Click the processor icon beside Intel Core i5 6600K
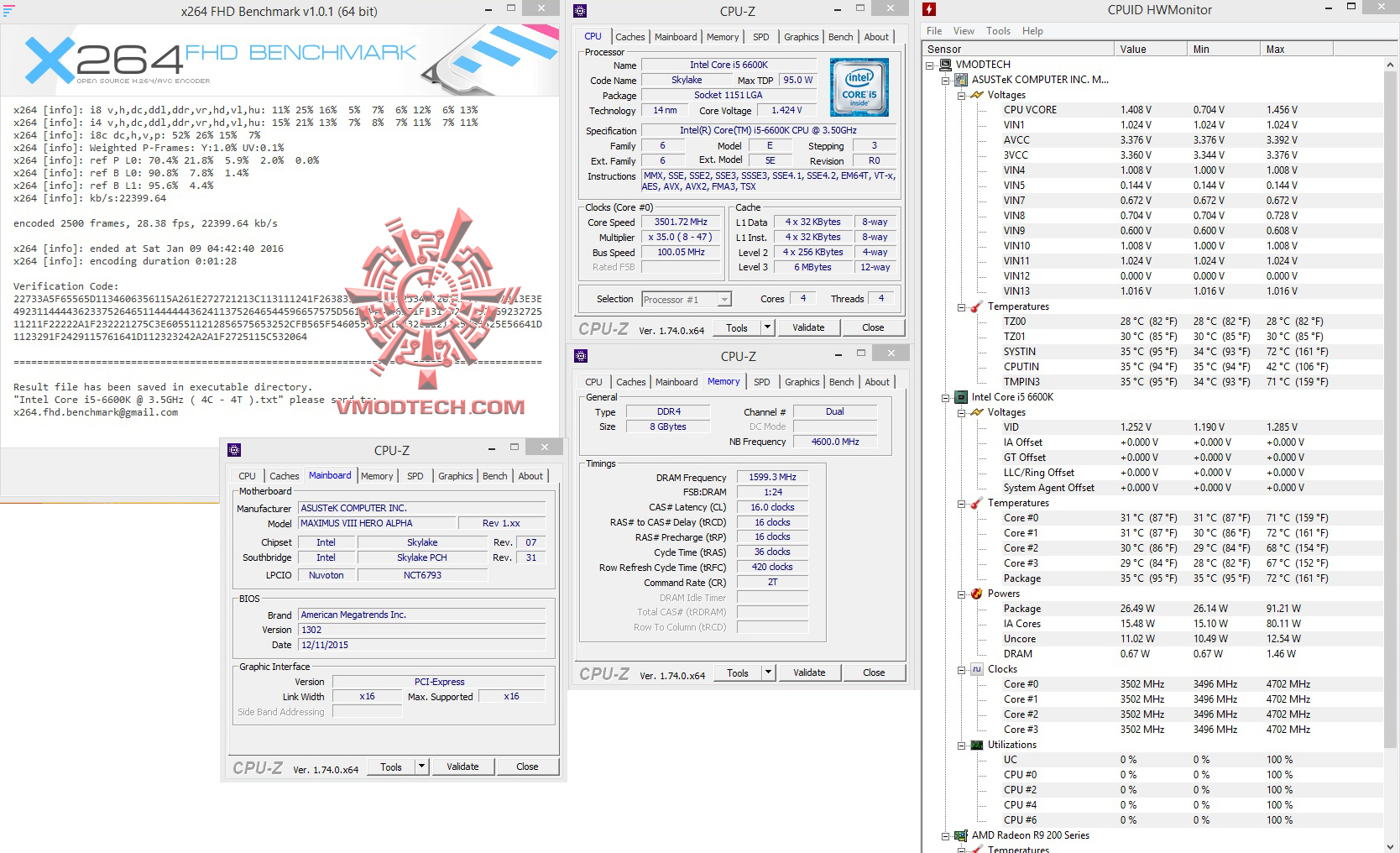 (x=962, y=397)
